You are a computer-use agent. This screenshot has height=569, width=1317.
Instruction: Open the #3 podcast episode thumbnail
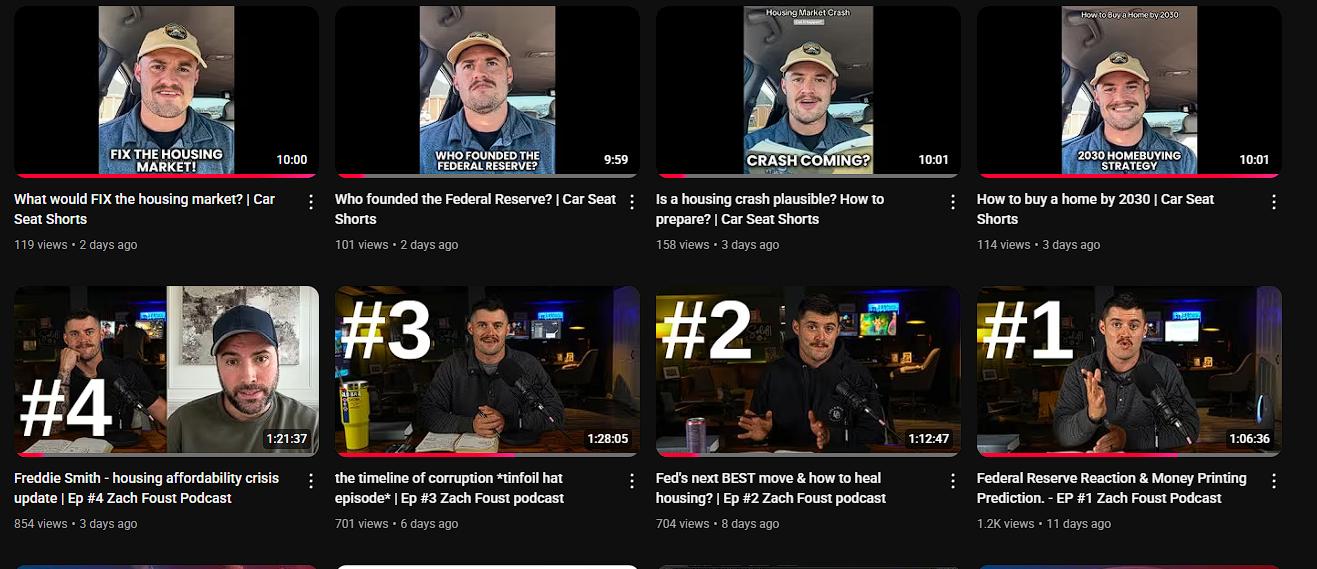point(487,371)
